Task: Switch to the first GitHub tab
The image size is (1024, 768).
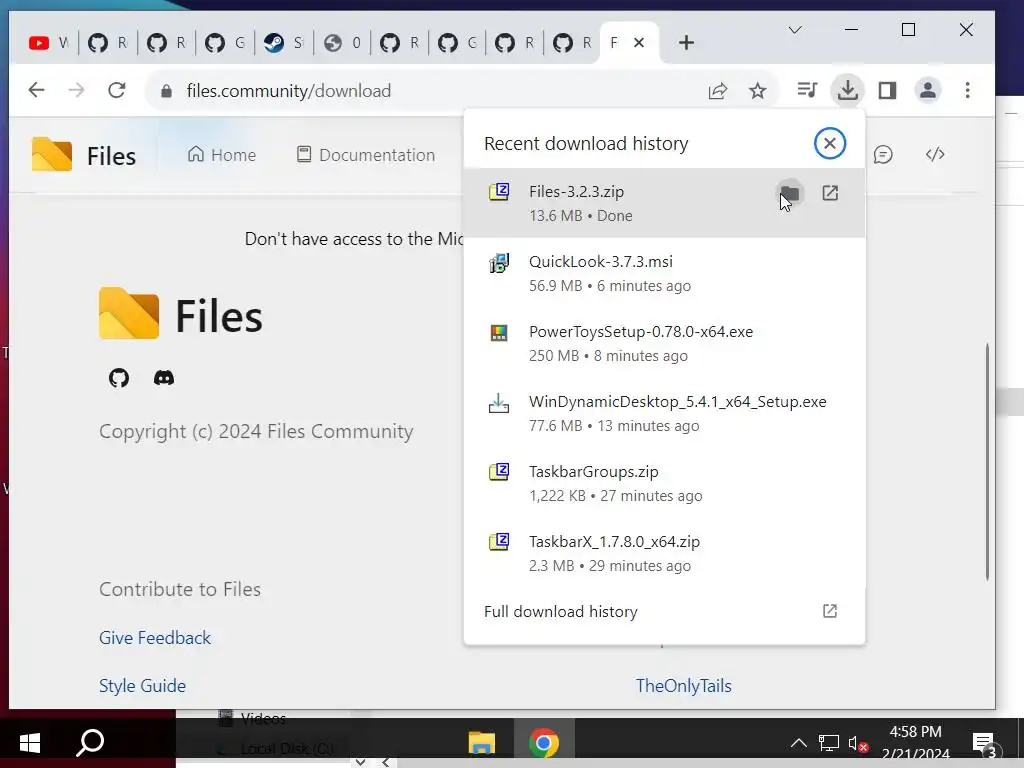Action: 108,43
